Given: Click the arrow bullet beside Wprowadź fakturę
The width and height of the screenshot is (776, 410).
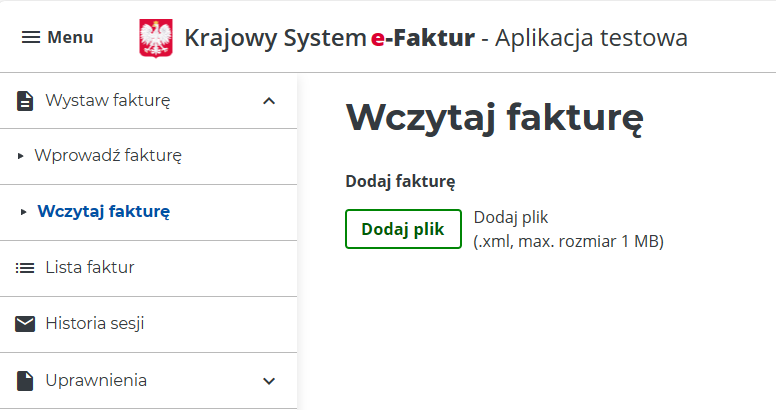Looking at the screenshot, I should [20, 157].
